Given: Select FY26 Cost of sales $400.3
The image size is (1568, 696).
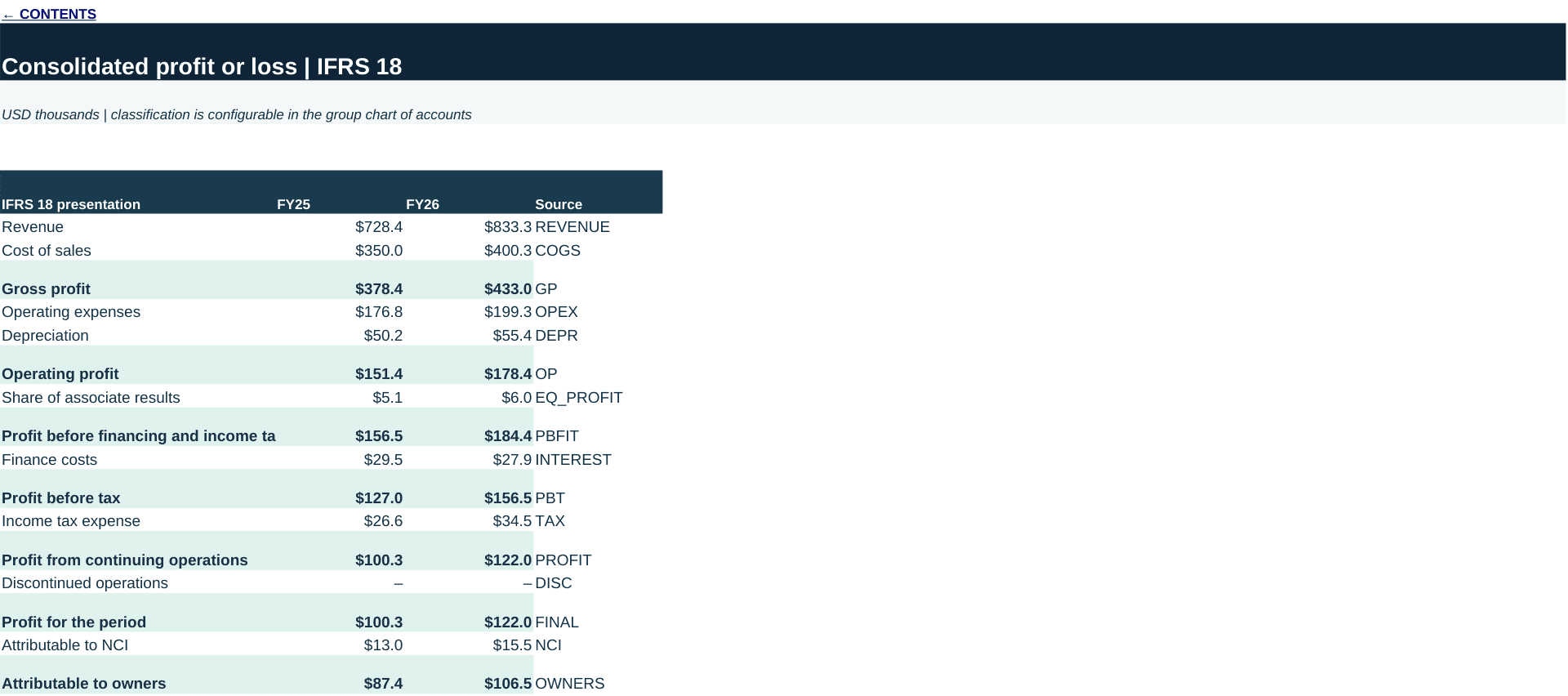Looking at the screenshot, I should point(508,251).
